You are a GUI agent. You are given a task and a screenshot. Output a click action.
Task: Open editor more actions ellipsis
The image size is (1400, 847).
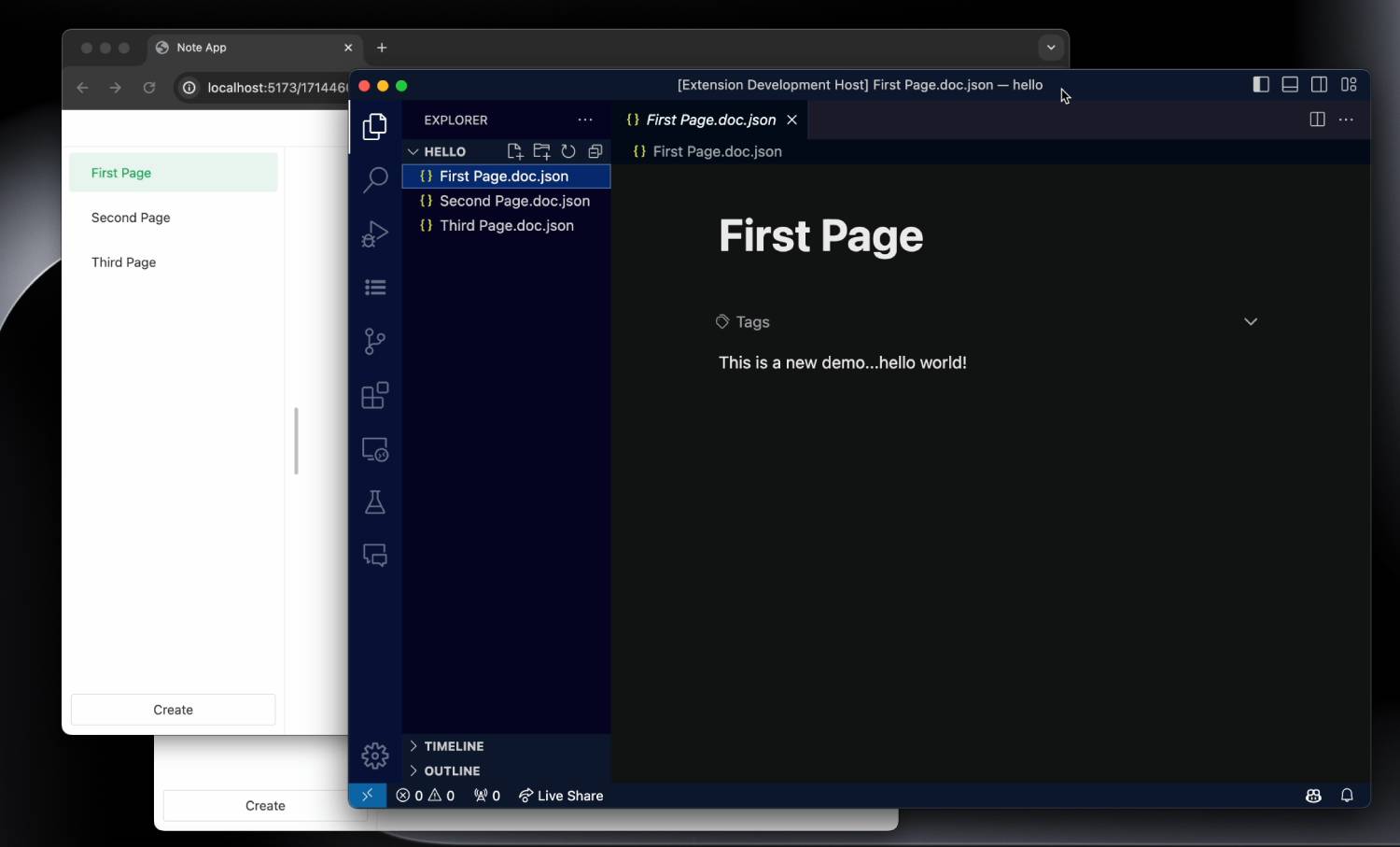point(1346,120)
